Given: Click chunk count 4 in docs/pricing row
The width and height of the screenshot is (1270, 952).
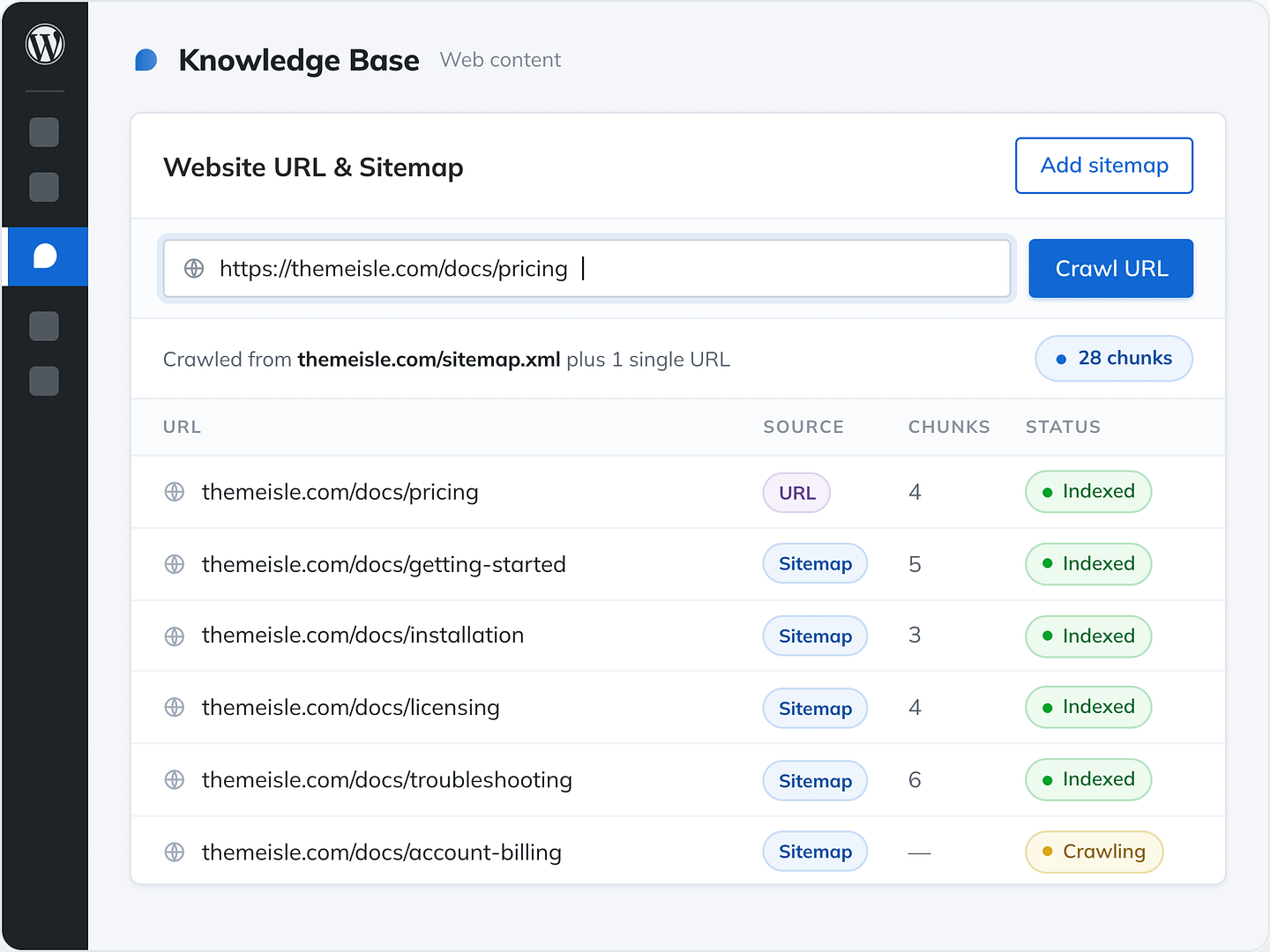Looking at the screenshot, I should click(x=915, y=492).
